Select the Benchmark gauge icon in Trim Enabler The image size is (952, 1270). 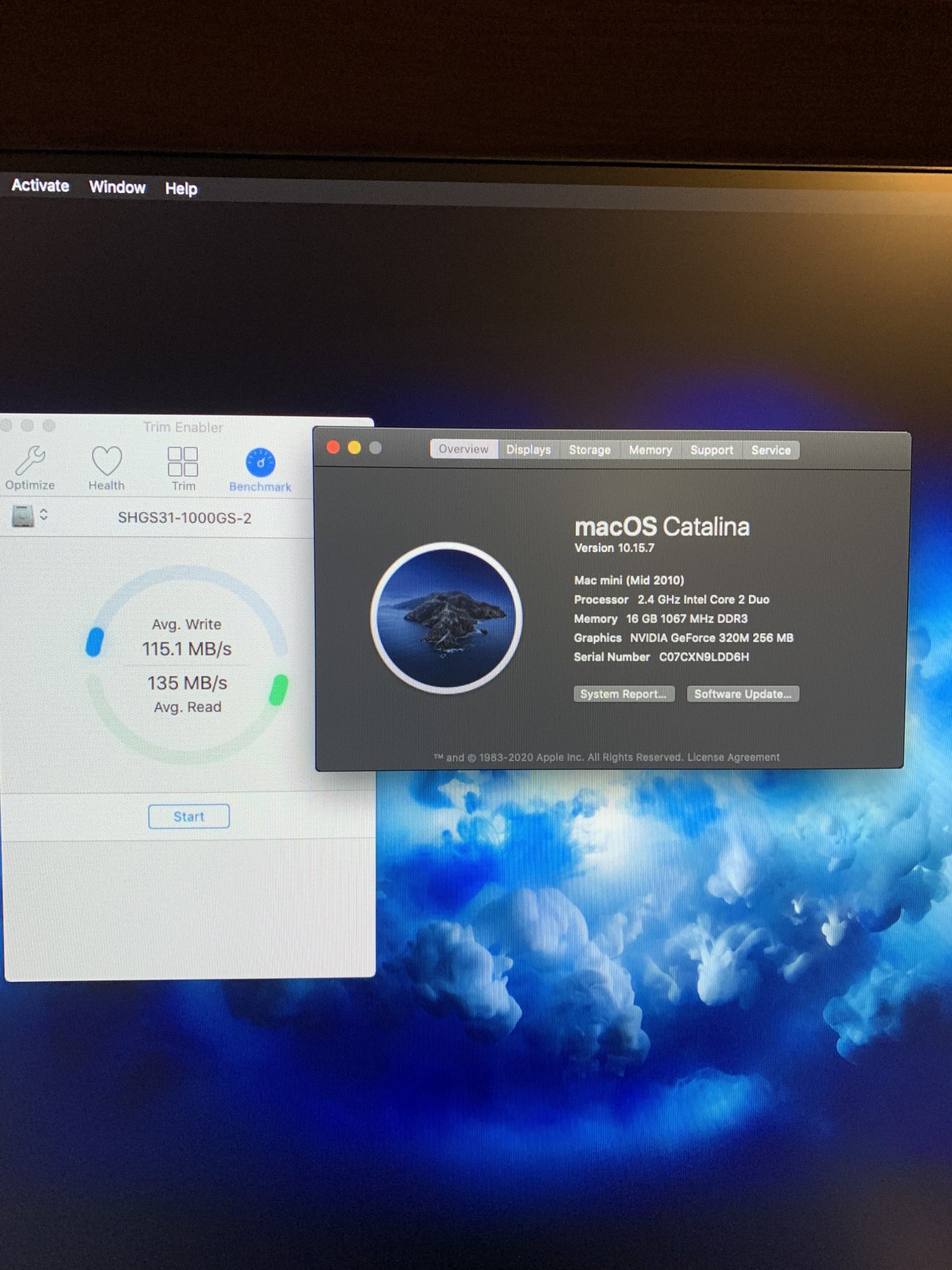(260, 470)
